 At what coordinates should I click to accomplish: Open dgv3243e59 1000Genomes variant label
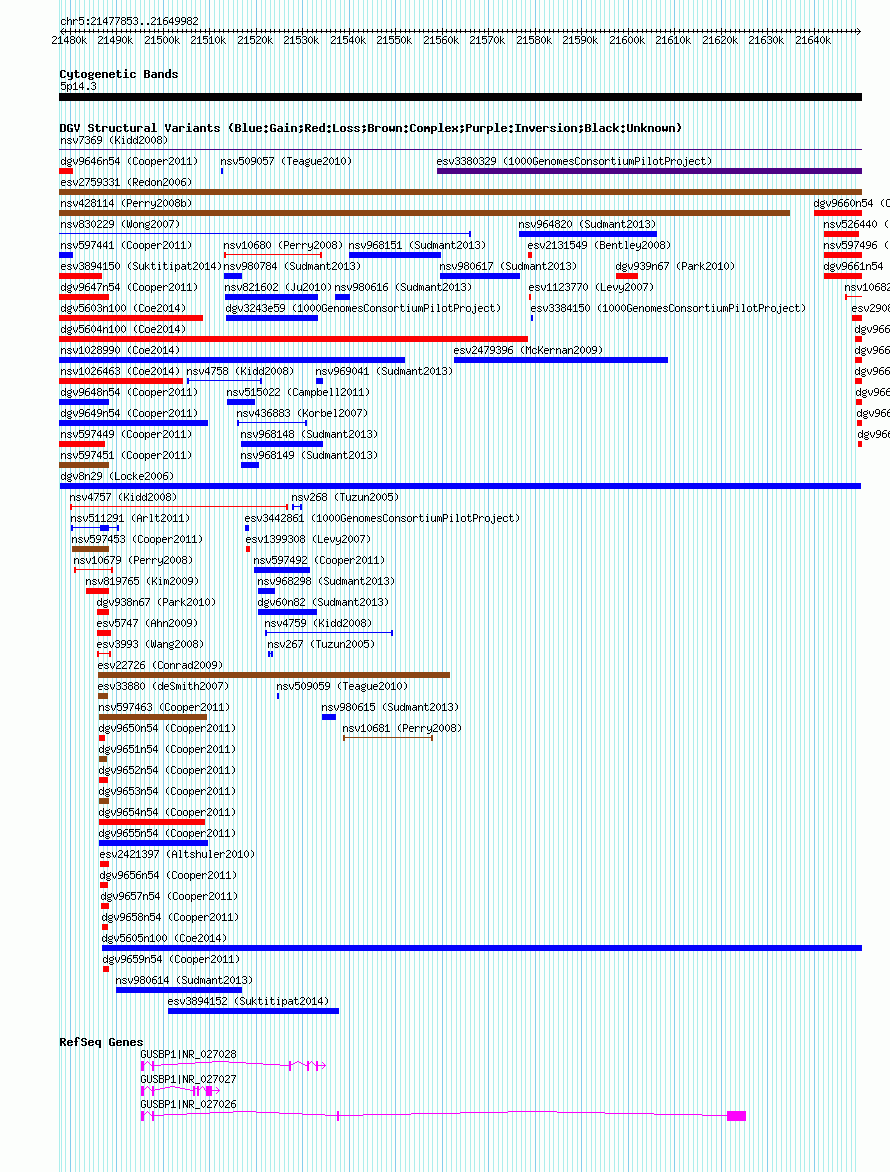[363, 308]
